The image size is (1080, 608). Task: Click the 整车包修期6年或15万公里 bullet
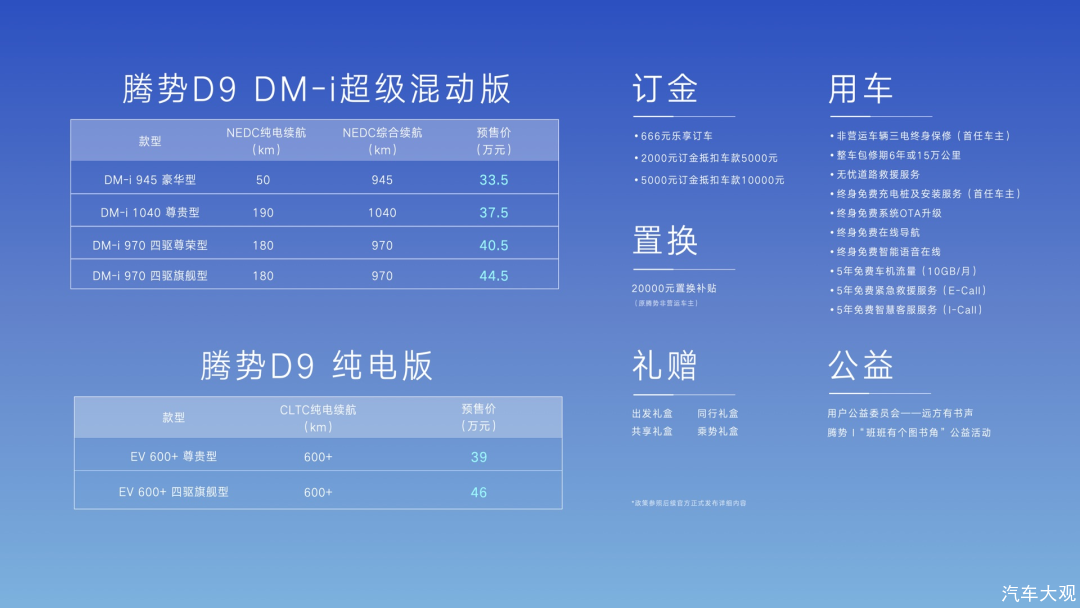tap(895, 156)
